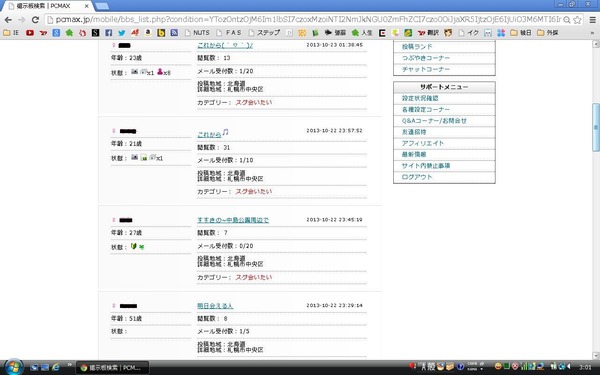
Task: Open the F A S bookmark
Action: (229, 33)
